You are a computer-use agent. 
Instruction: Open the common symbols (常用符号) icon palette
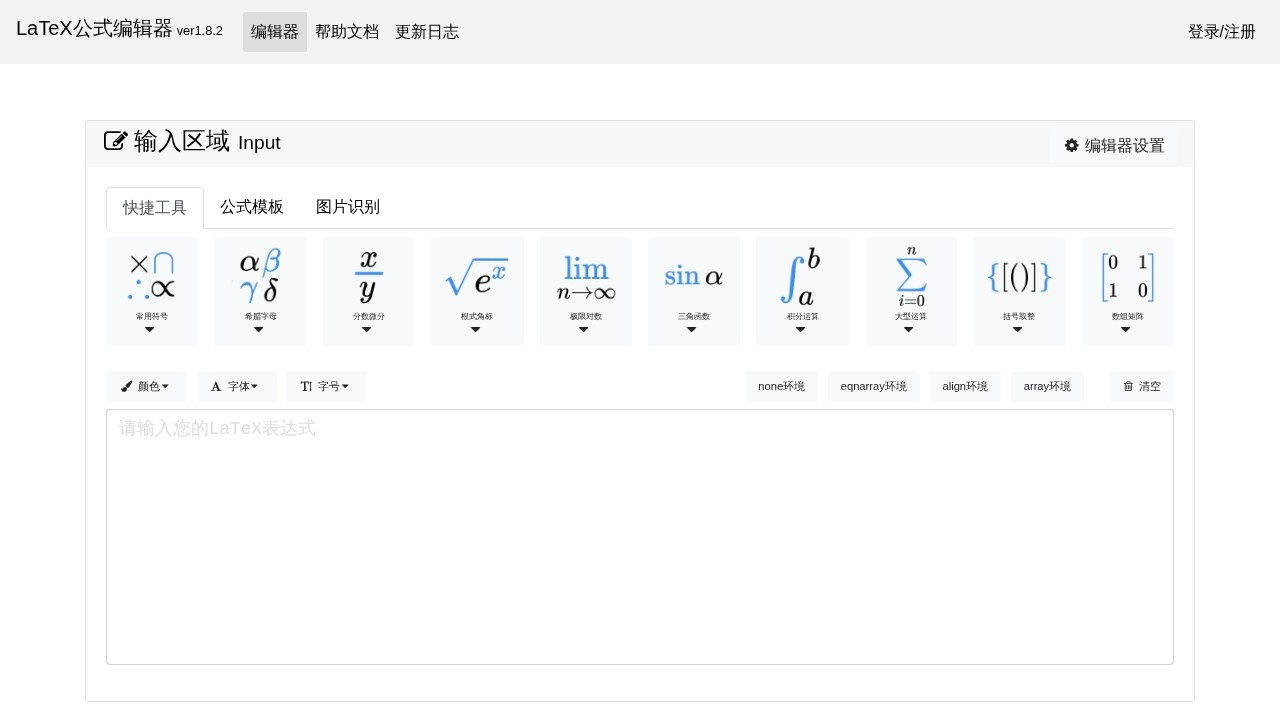pos(151,291)
